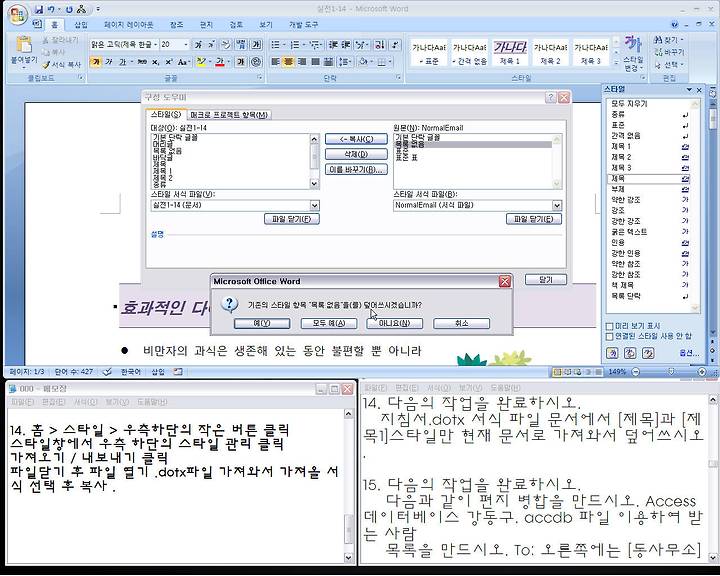The image size is (720, 576).
Task: Apply subscript formatting
Action: 156,62
